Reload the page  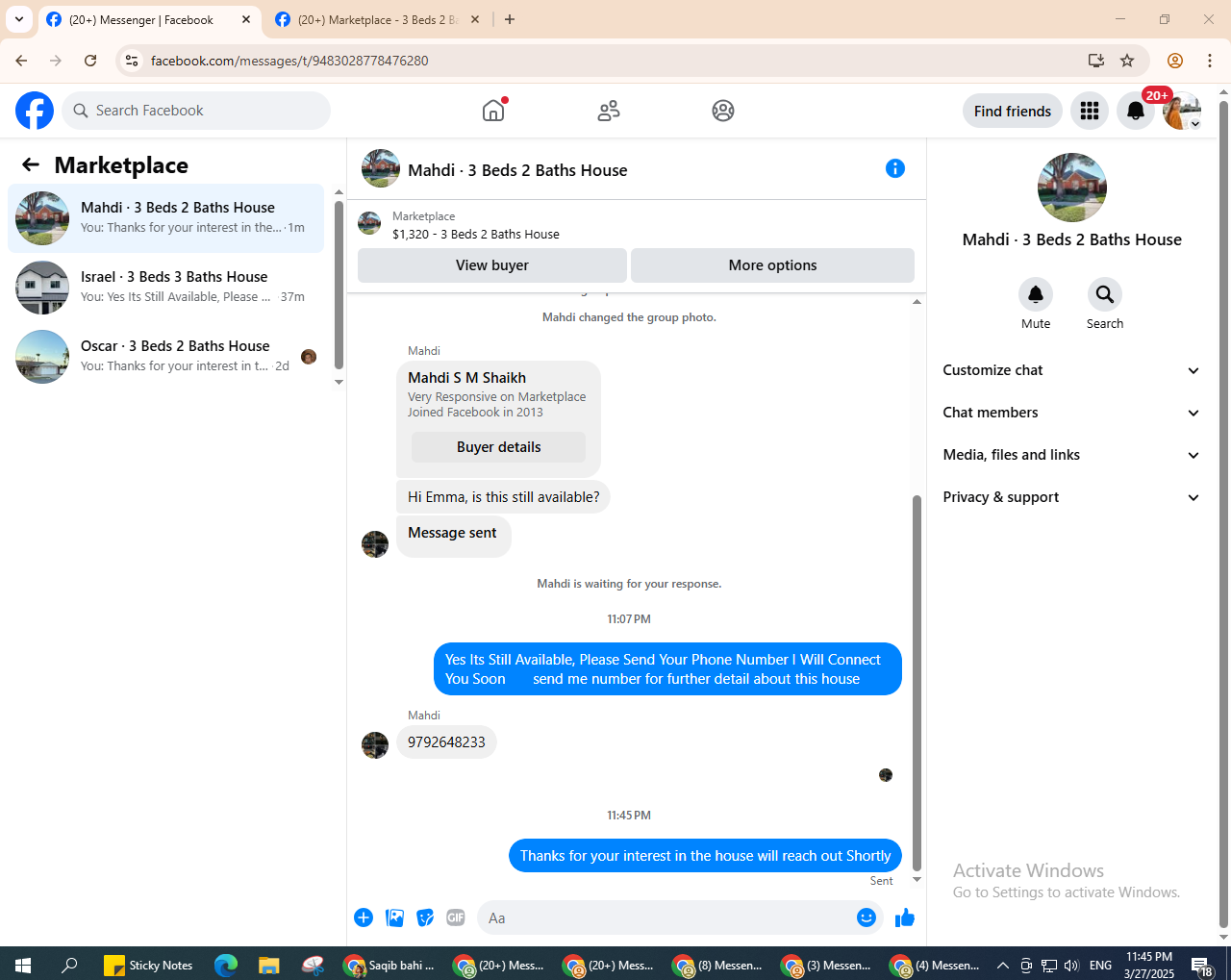pyautogui.click(x=90, y=61)
